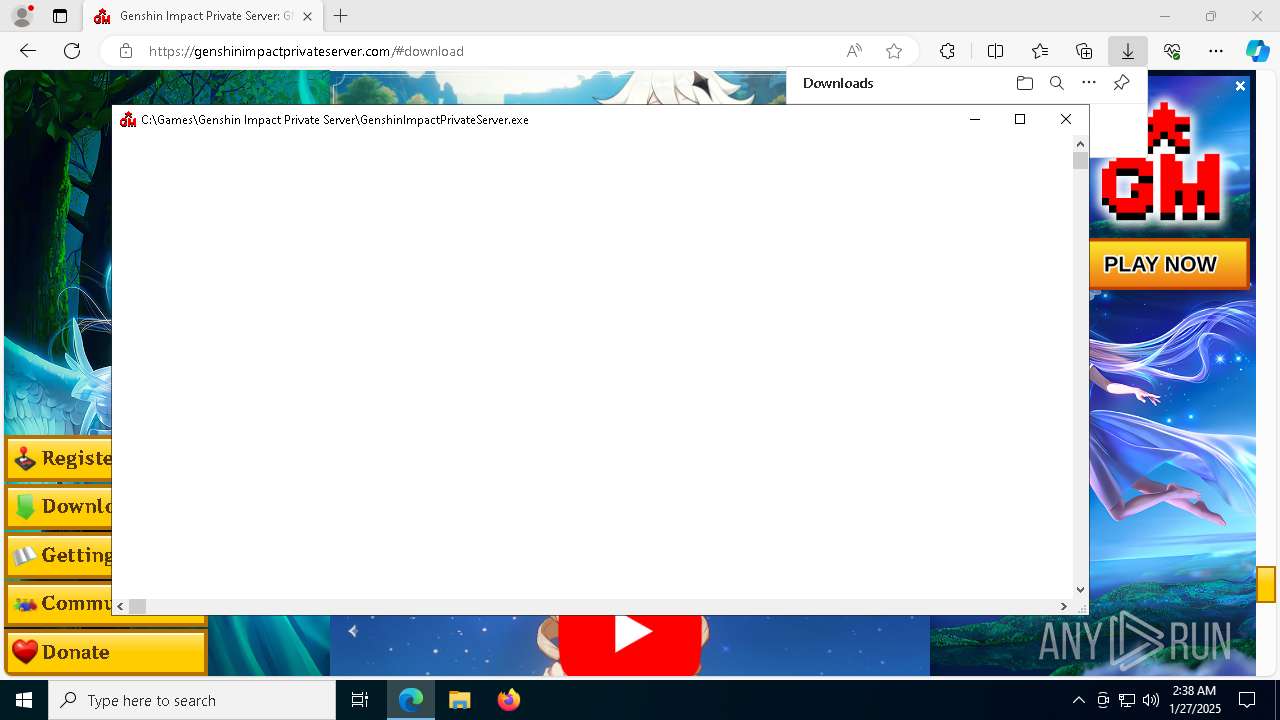Click the taskbar search box
Screen dimensions: 1280x720
[x=192, y=700]
